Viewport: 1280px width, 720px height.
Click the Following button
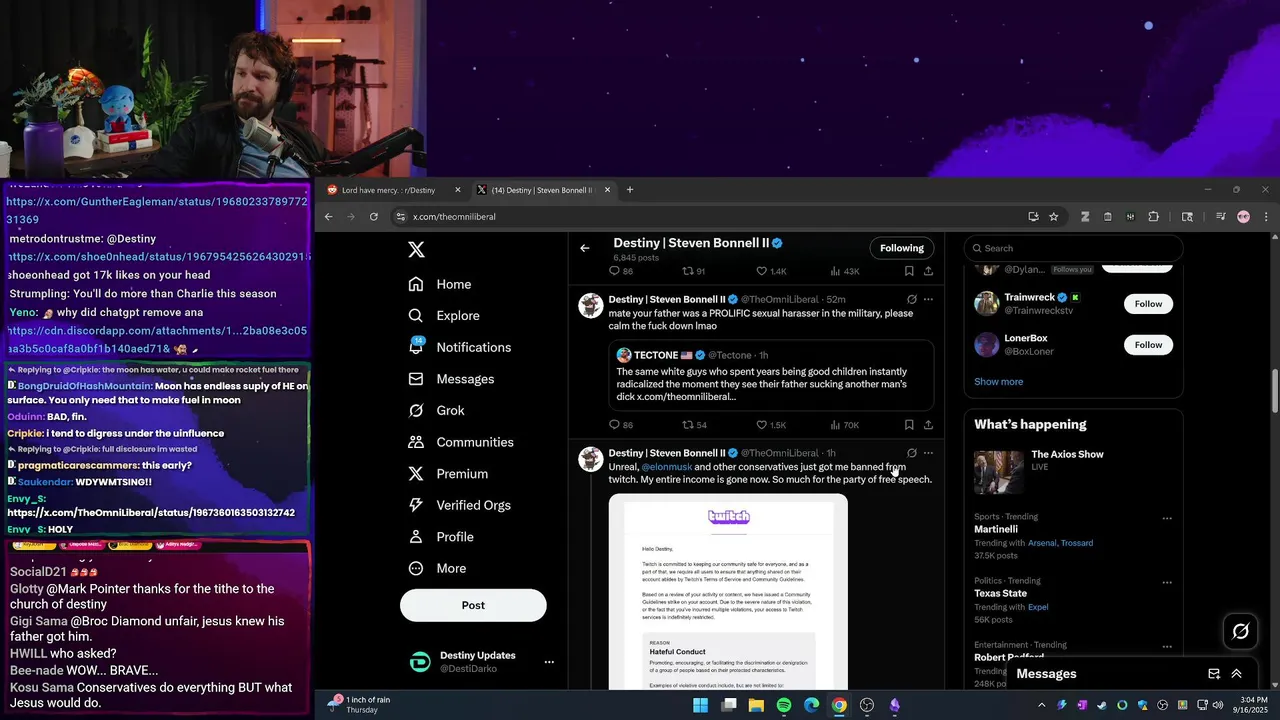click(902, 248)
